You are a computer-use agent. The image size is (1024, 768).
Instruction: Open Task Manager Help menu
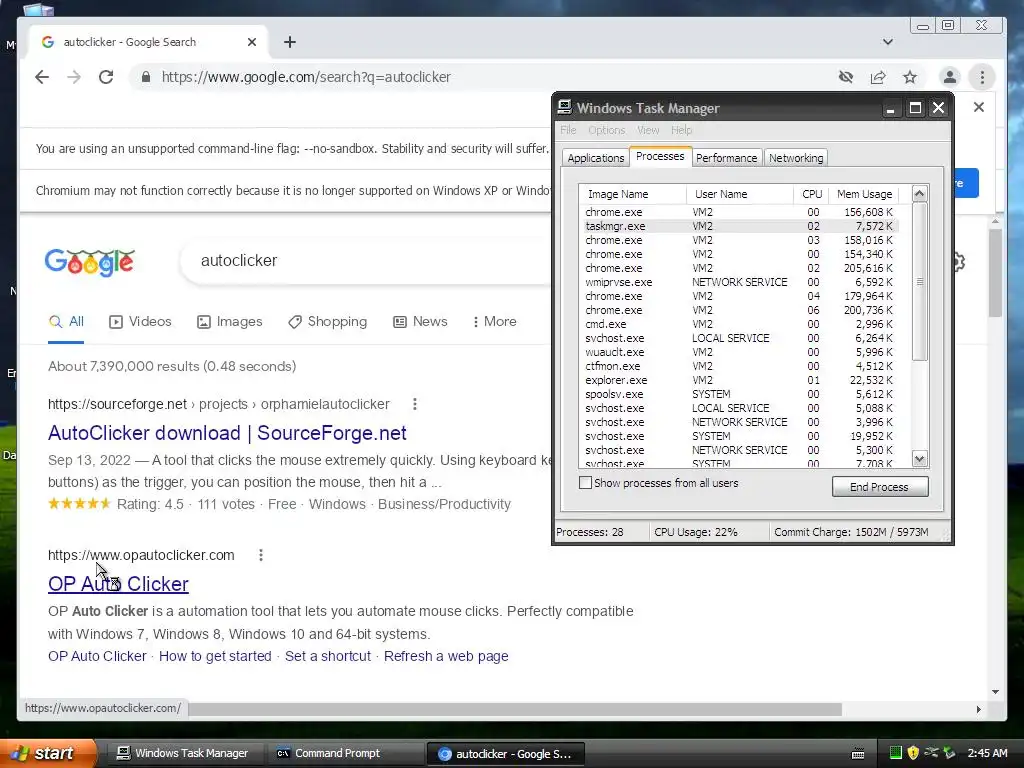(x=681, y=130)
